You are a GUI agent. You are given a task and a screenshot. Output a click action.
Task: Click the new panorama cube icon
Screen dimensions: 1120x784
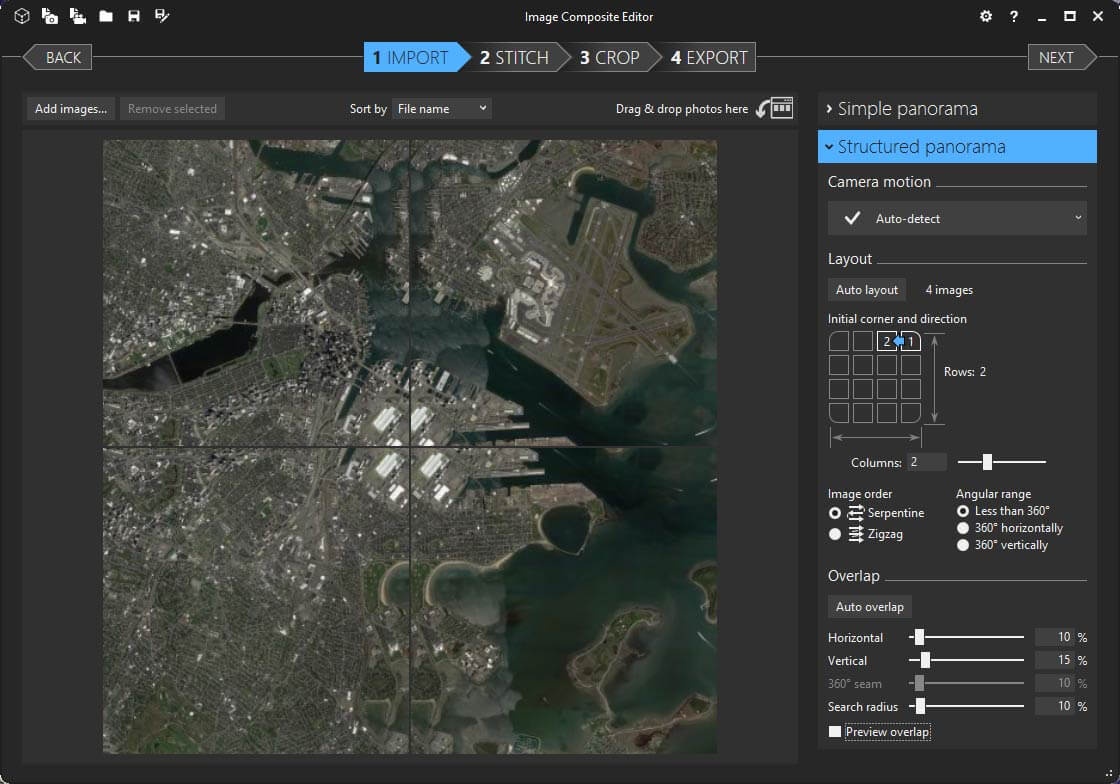21,16
